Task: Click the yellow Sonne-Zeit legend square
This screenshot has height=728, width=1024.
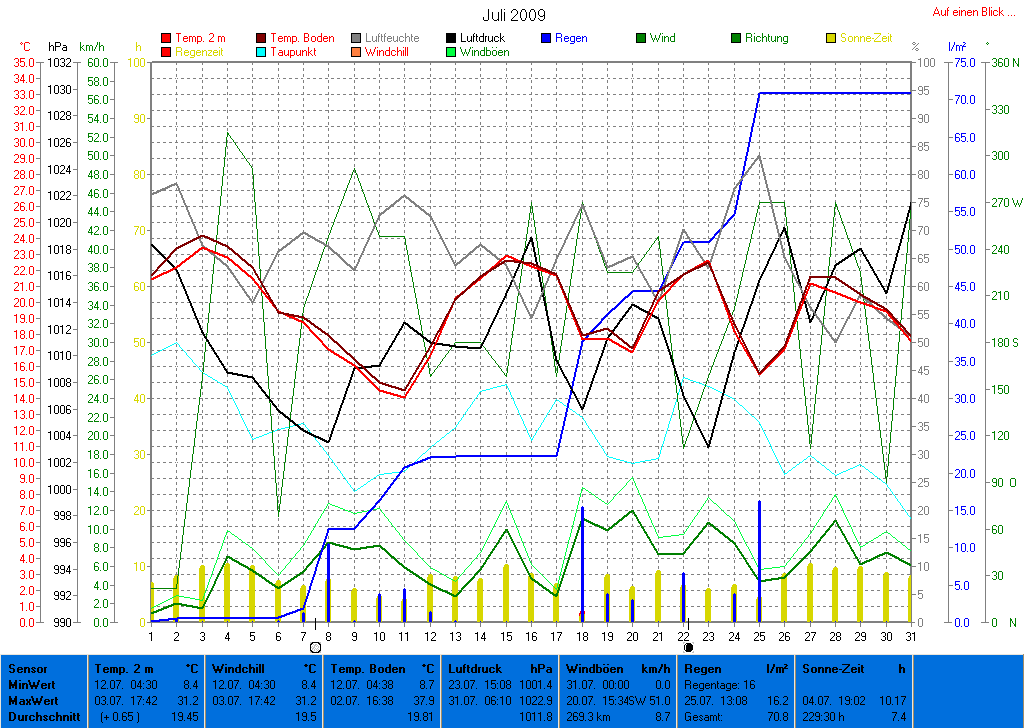Action: coord(831,38)
